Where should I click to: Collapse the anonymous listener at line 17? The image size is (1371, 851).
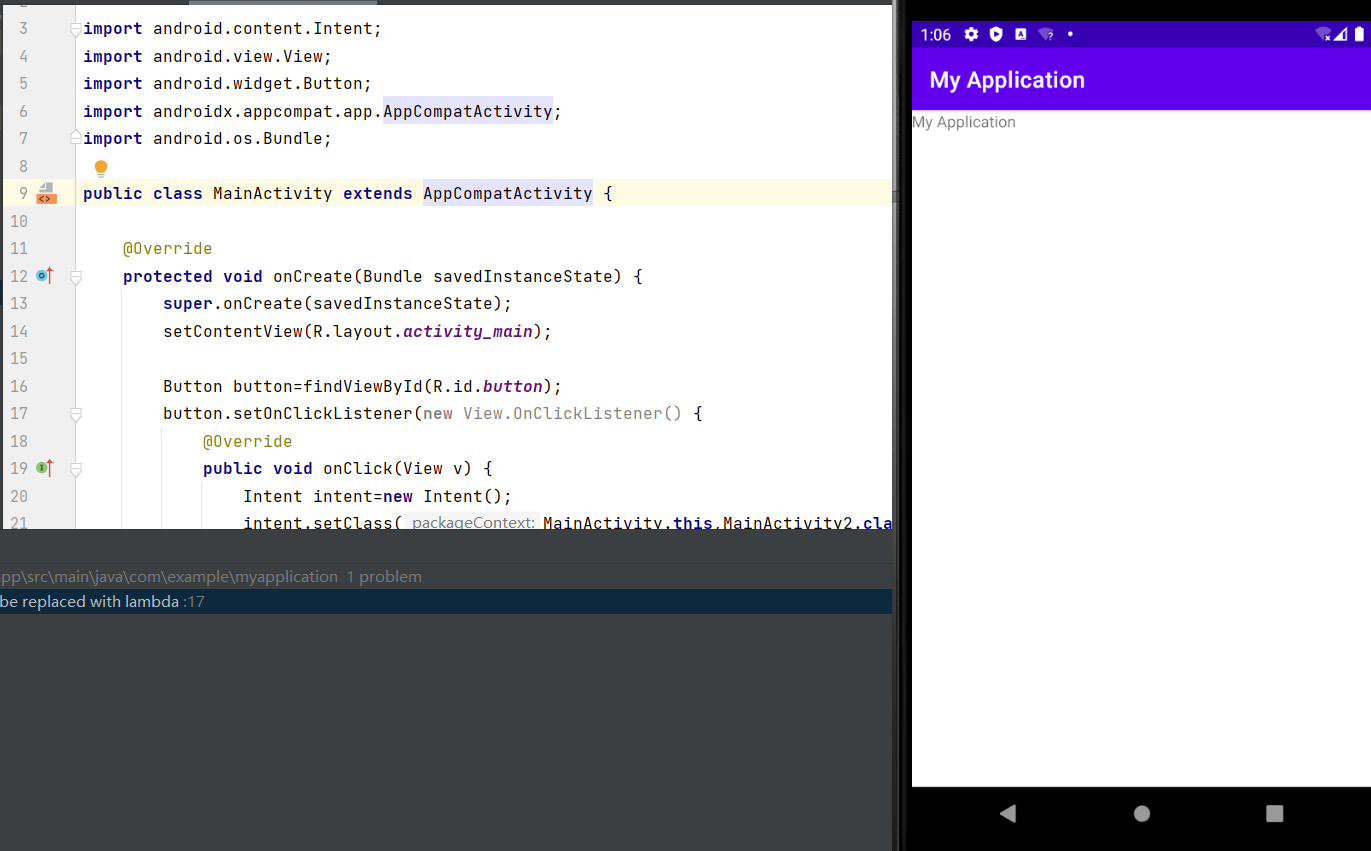tap(76, 414)
